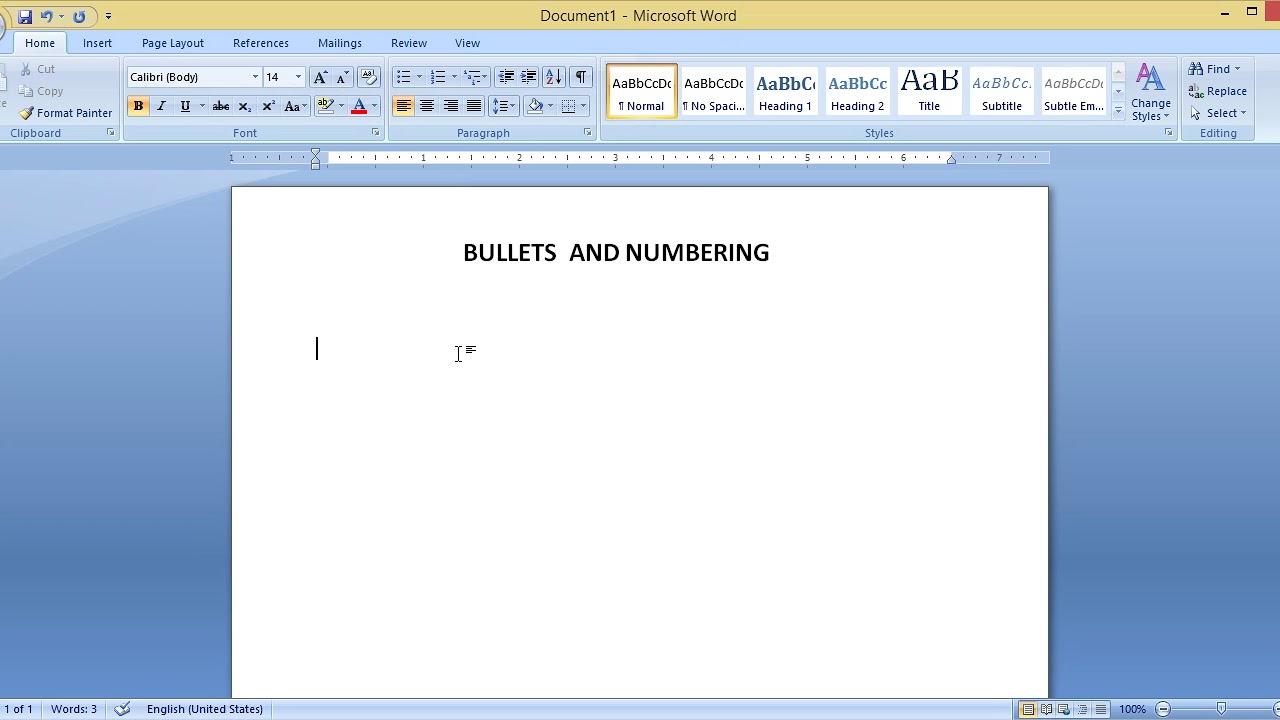This screenshot has height=720, width=1280.
Task: Click the proofing check icon in status bar
Action: coord(122,709)
